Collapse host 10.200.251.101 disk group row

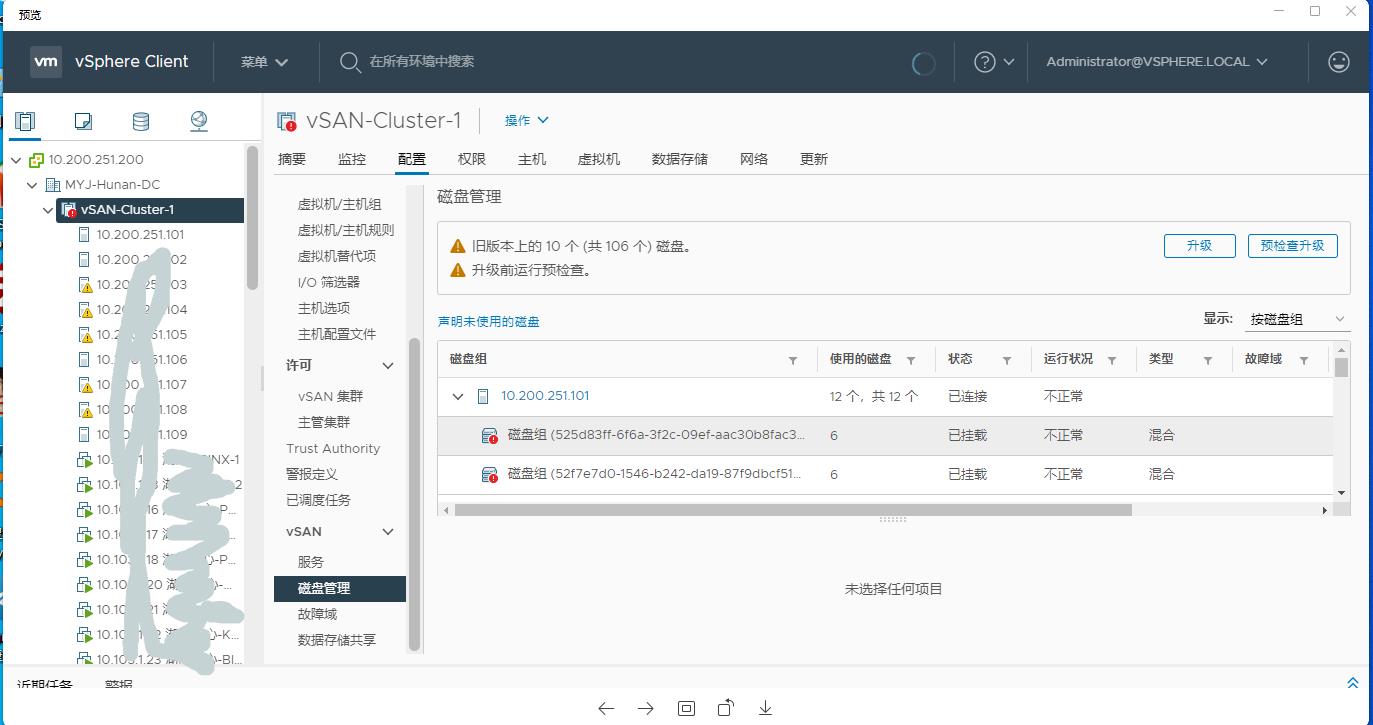point(458,397)
